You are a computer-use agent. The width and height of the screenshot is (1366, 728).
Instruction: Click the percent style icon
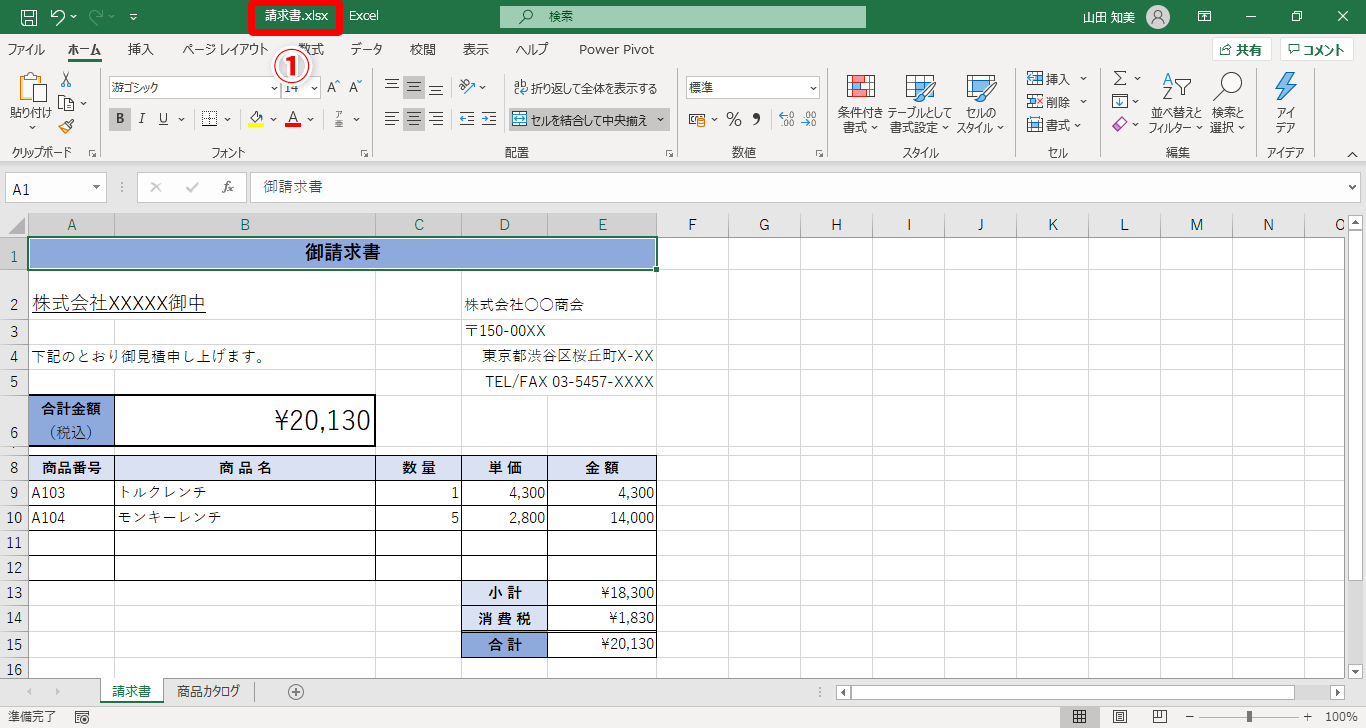[x=734, y=120]
